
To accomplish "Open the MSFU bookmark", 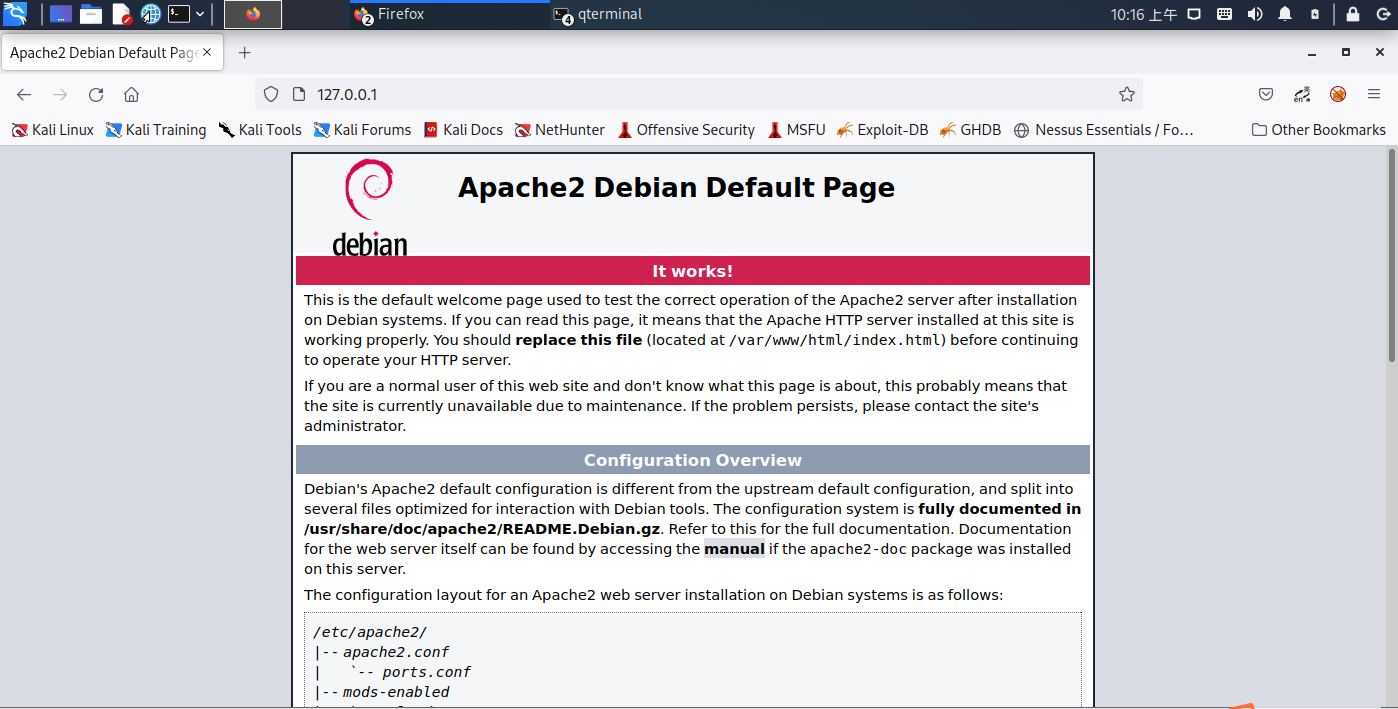I will (x=797, y=130).
